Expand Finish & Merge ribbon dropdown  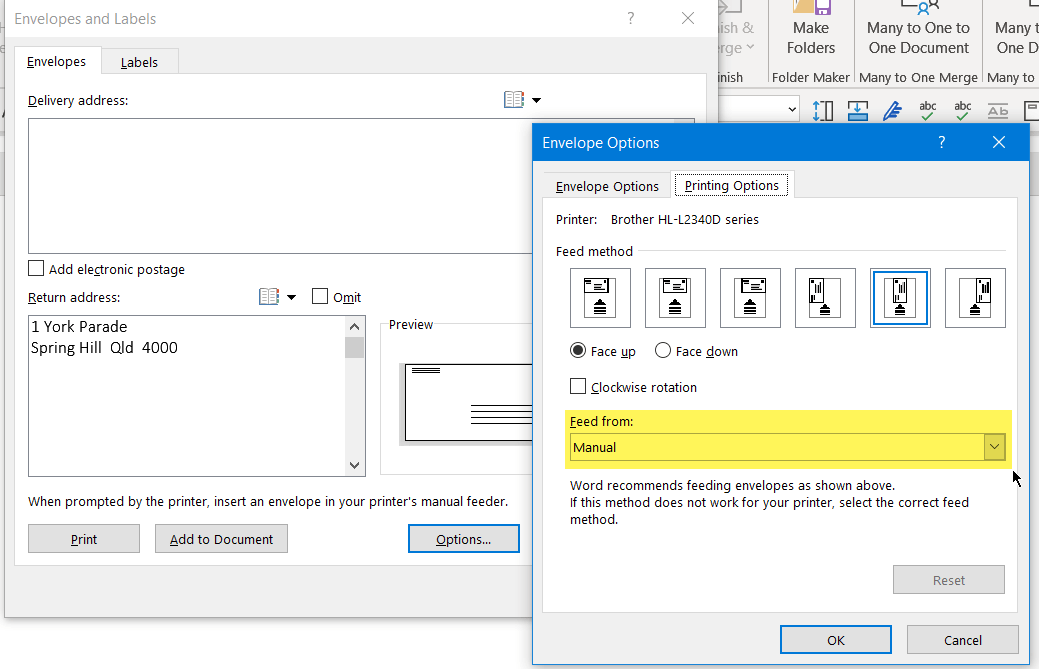click(750, 48)
